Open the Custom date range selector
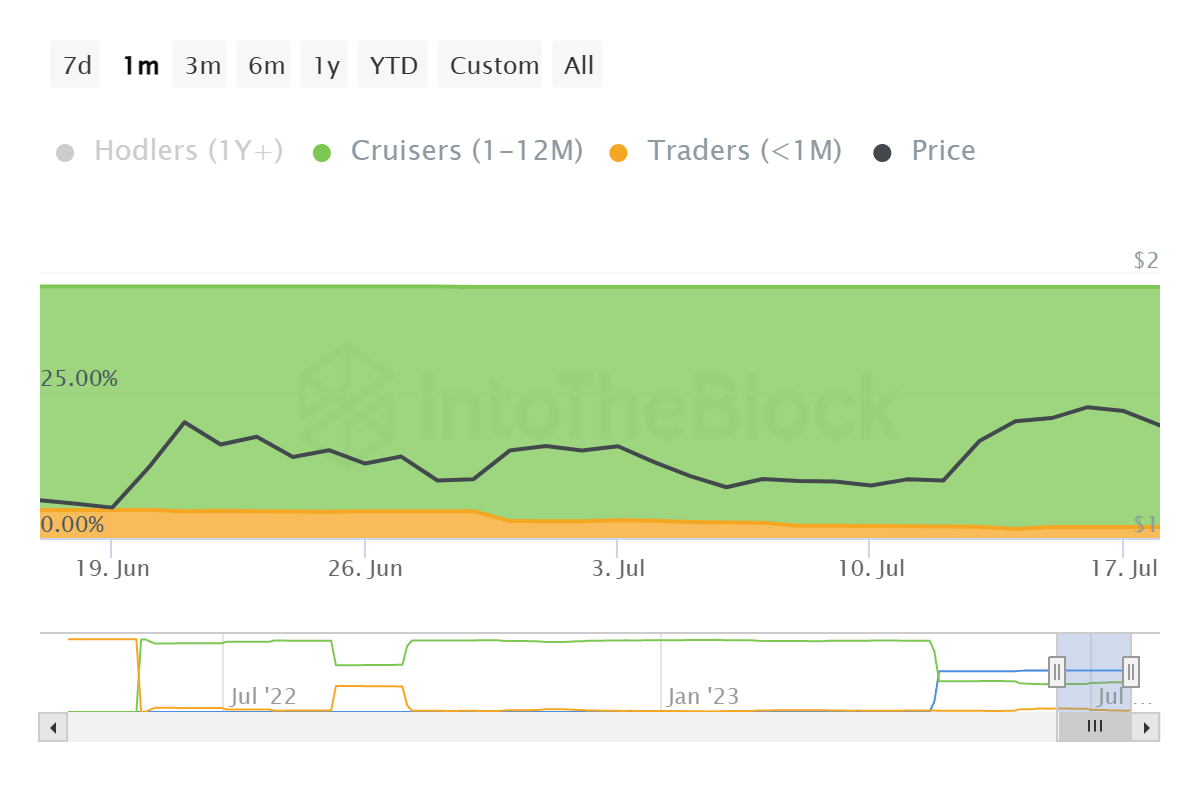This screenshot has width=1200, height=800. 491,64
